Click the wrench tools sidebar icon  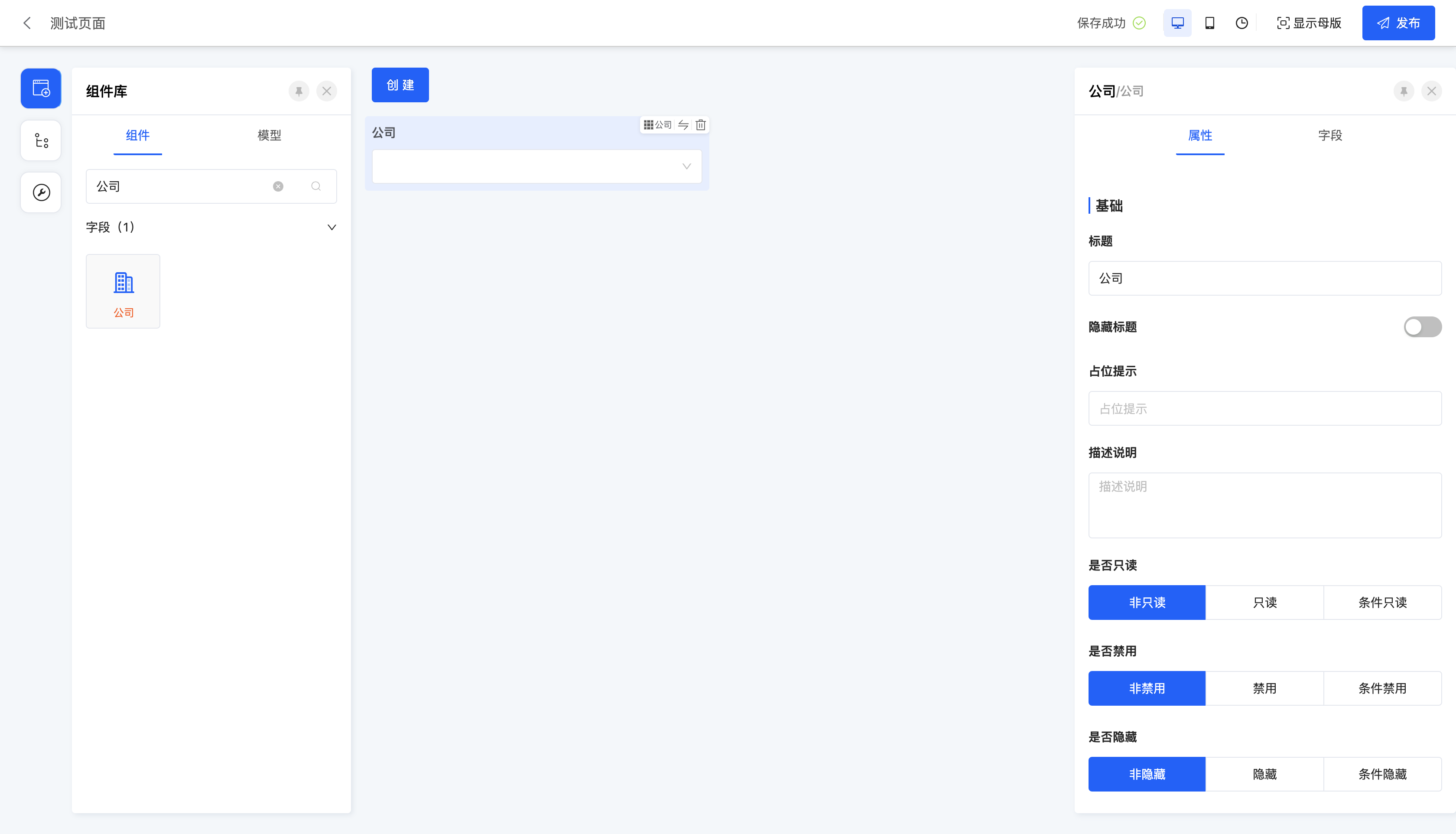click(41, 192)
